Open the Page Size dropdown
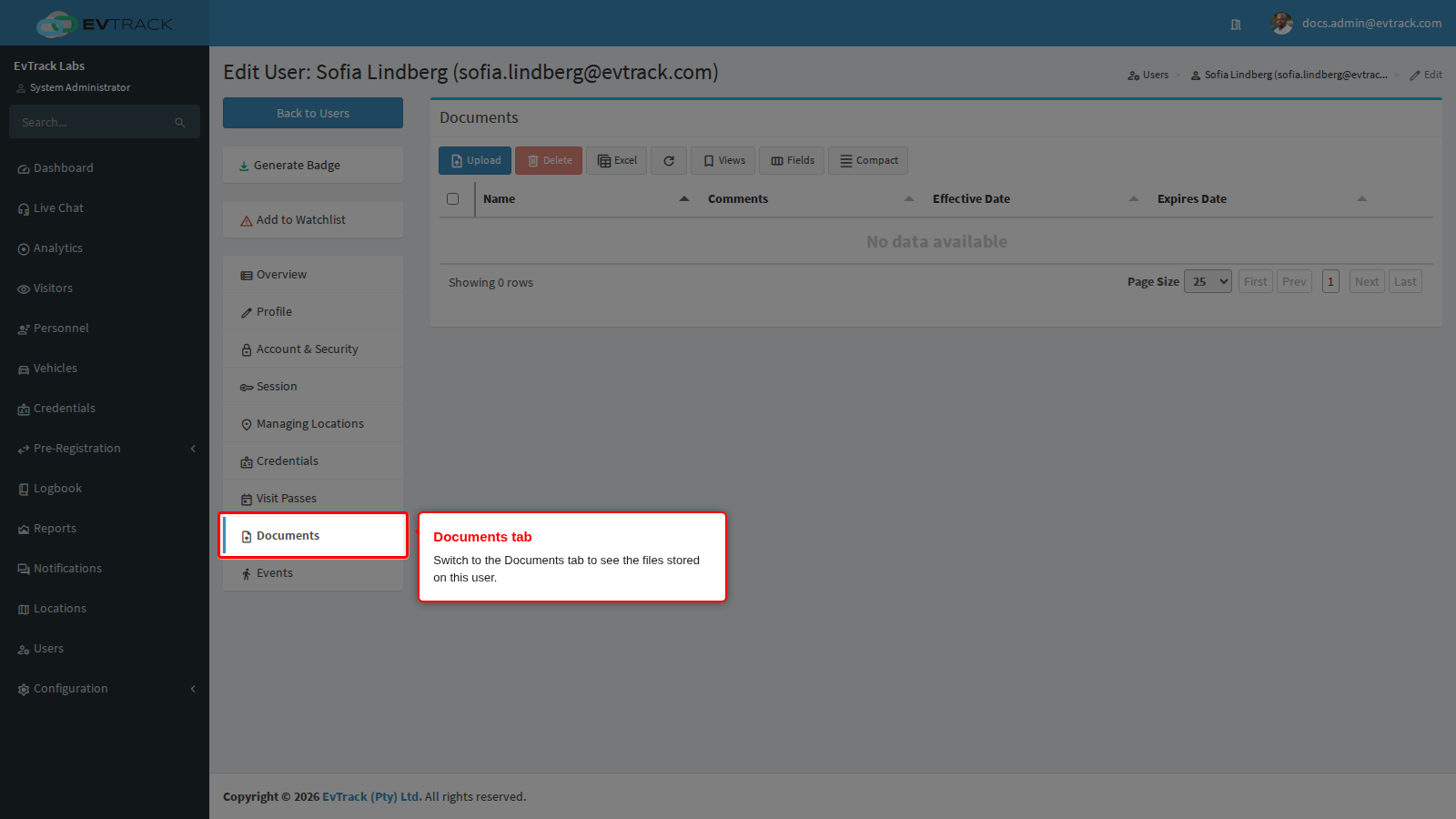Screen dimensions: 1456x819 pos(1208,281)
